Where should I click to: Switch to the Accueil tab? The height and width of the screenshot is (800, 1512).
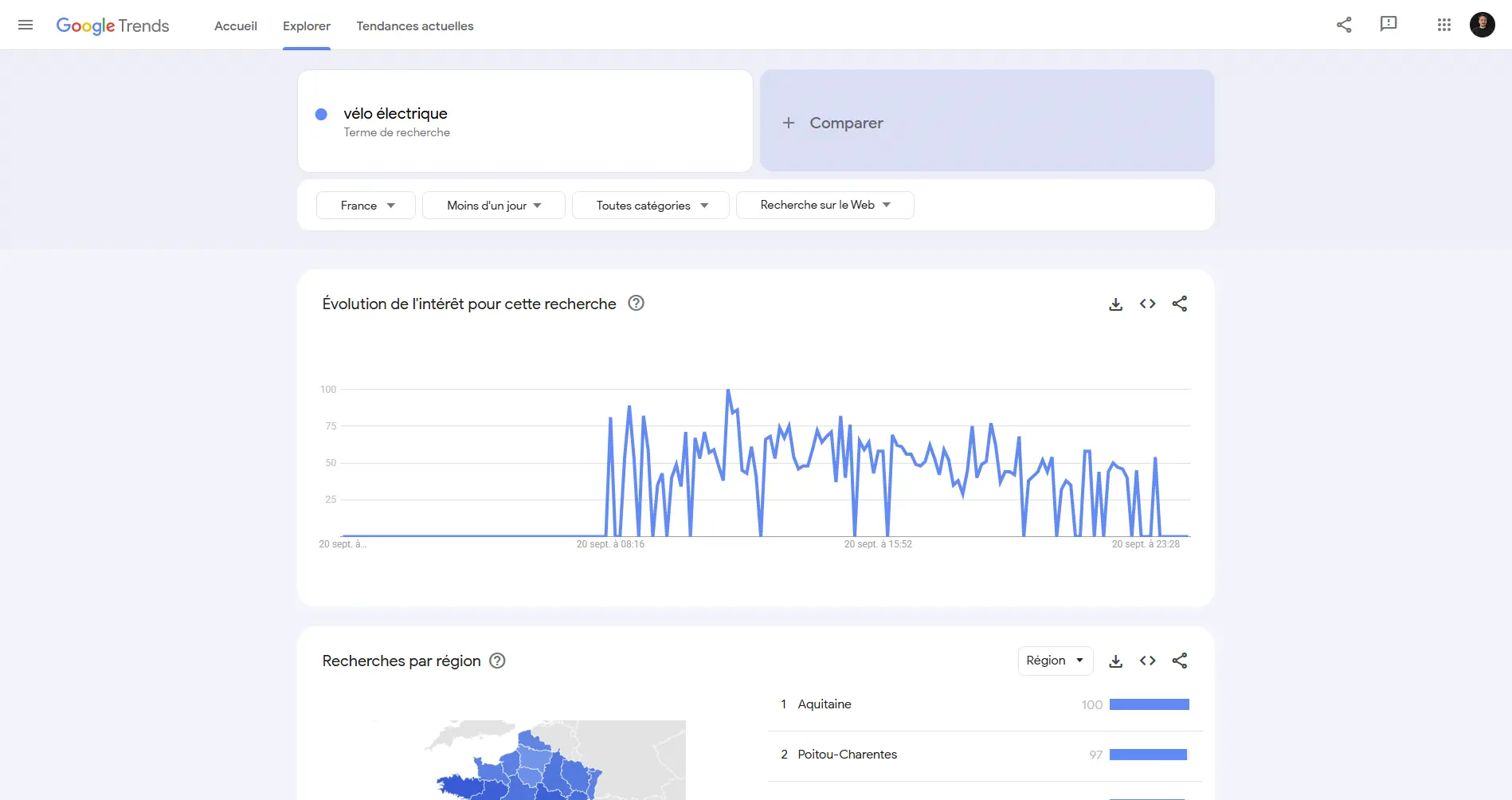236,26
